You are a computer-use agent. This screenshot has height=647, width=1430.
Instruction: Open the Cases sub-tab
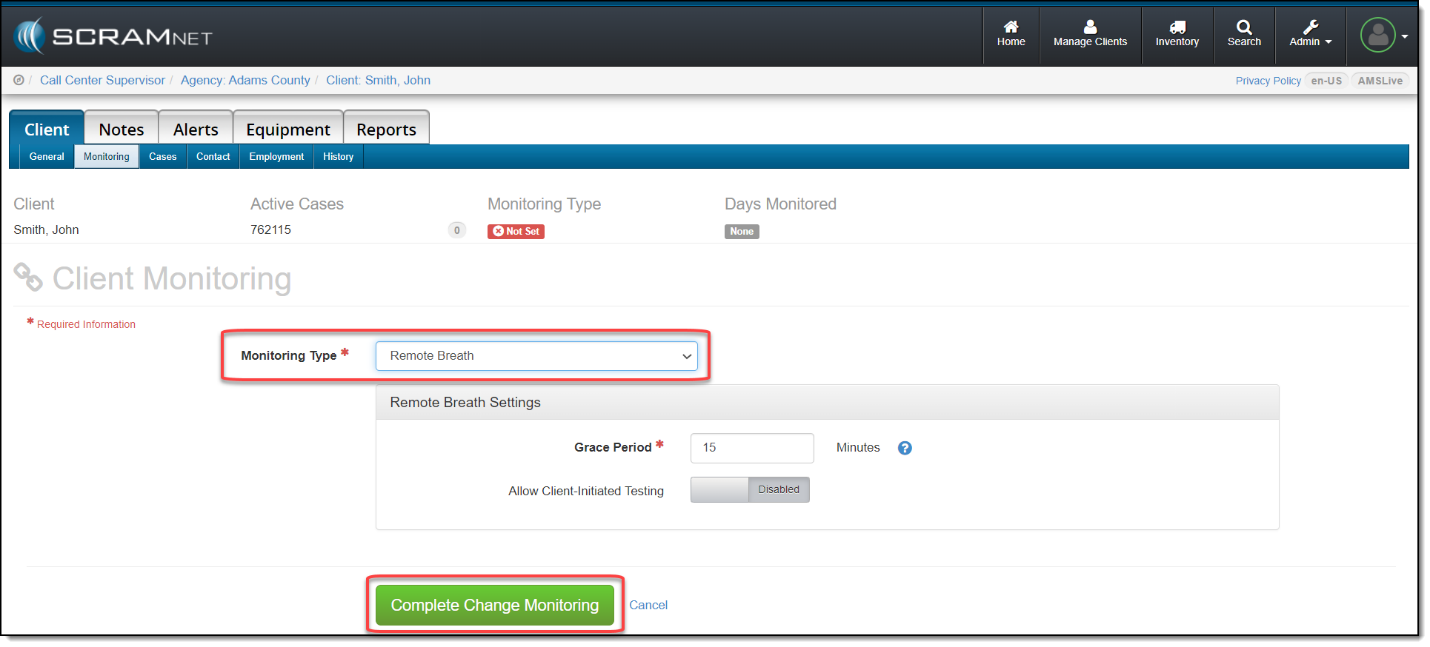pos(163,157)
